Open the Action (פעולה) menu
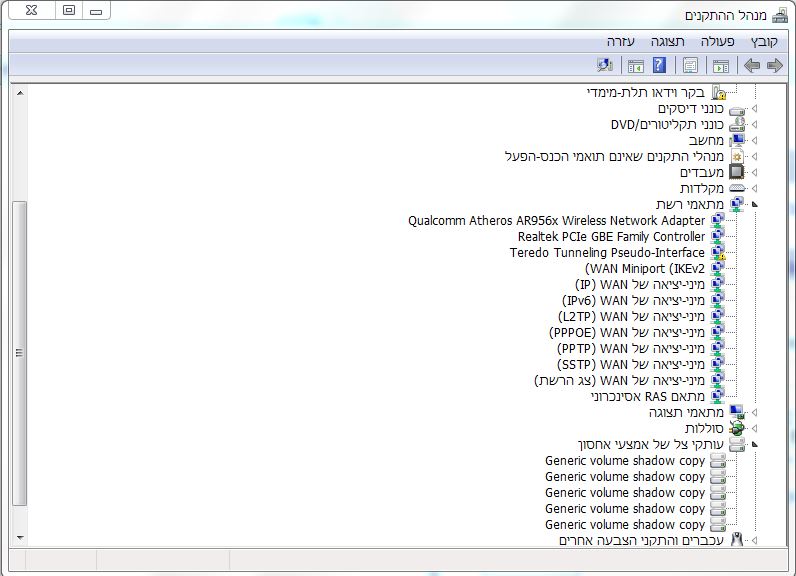 [x=717, y=42]
